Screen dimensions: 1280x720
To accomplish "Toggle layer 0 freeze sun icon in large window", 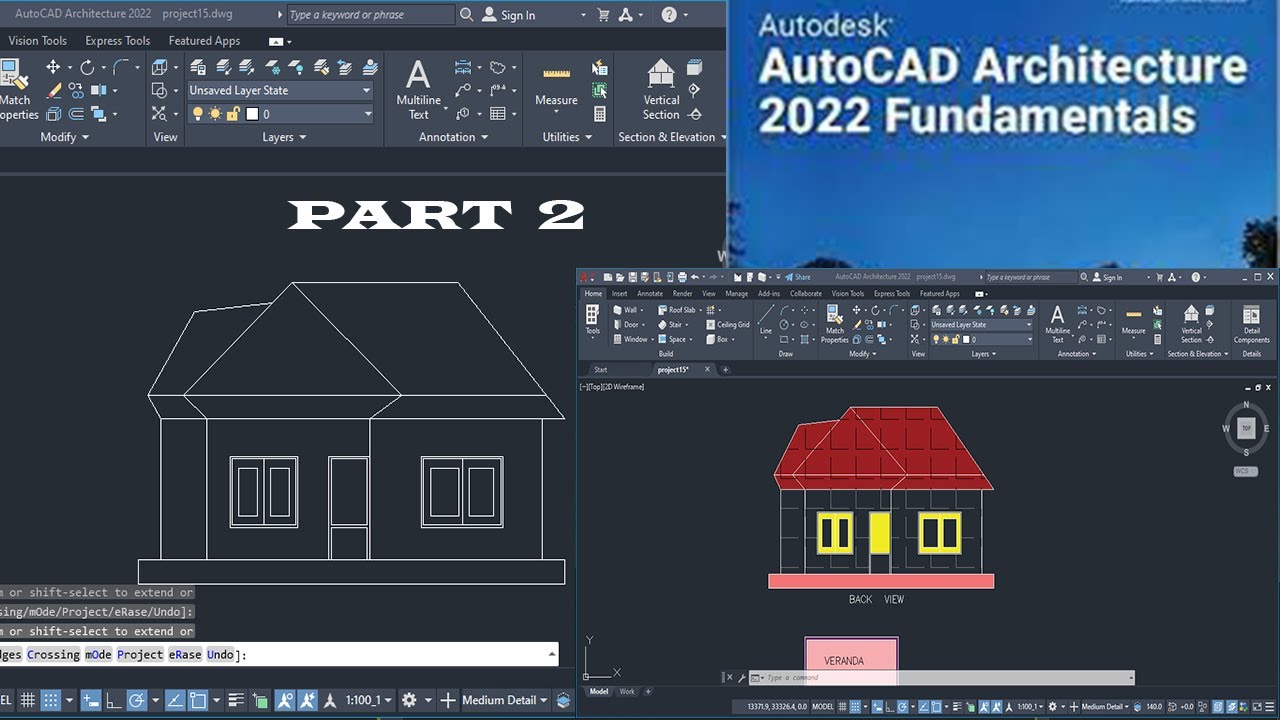I will pyautogui.click(x=215, y=114).
